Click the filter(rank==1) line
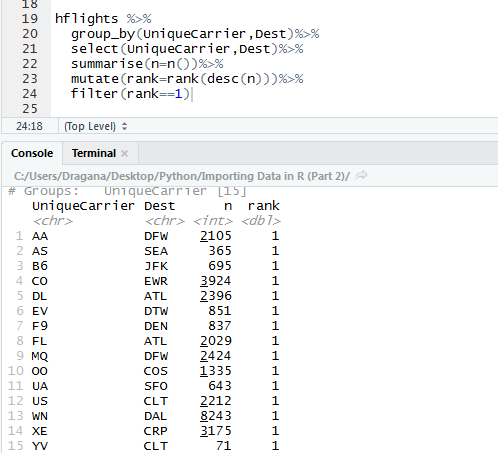 [x=130, y=94]
